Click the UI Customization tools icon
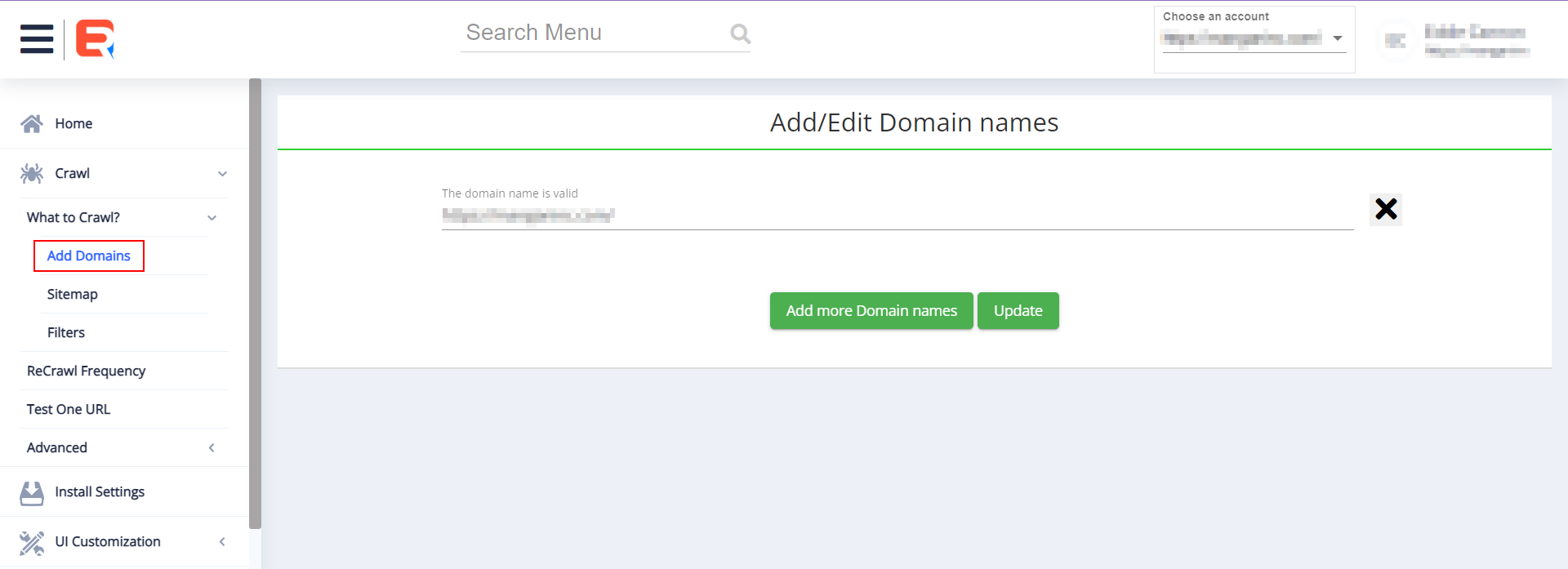This screenshot has width=1568, height=569. point(32,543)
